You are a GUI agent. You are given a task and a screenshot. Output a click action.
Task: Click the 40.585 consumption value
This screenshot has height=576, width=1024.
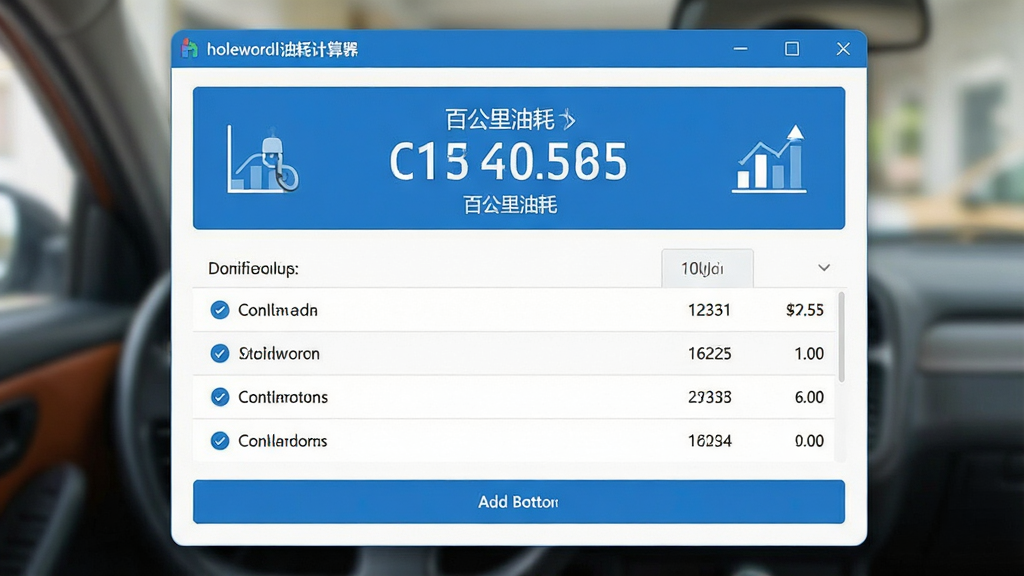(x=554, y=162)
